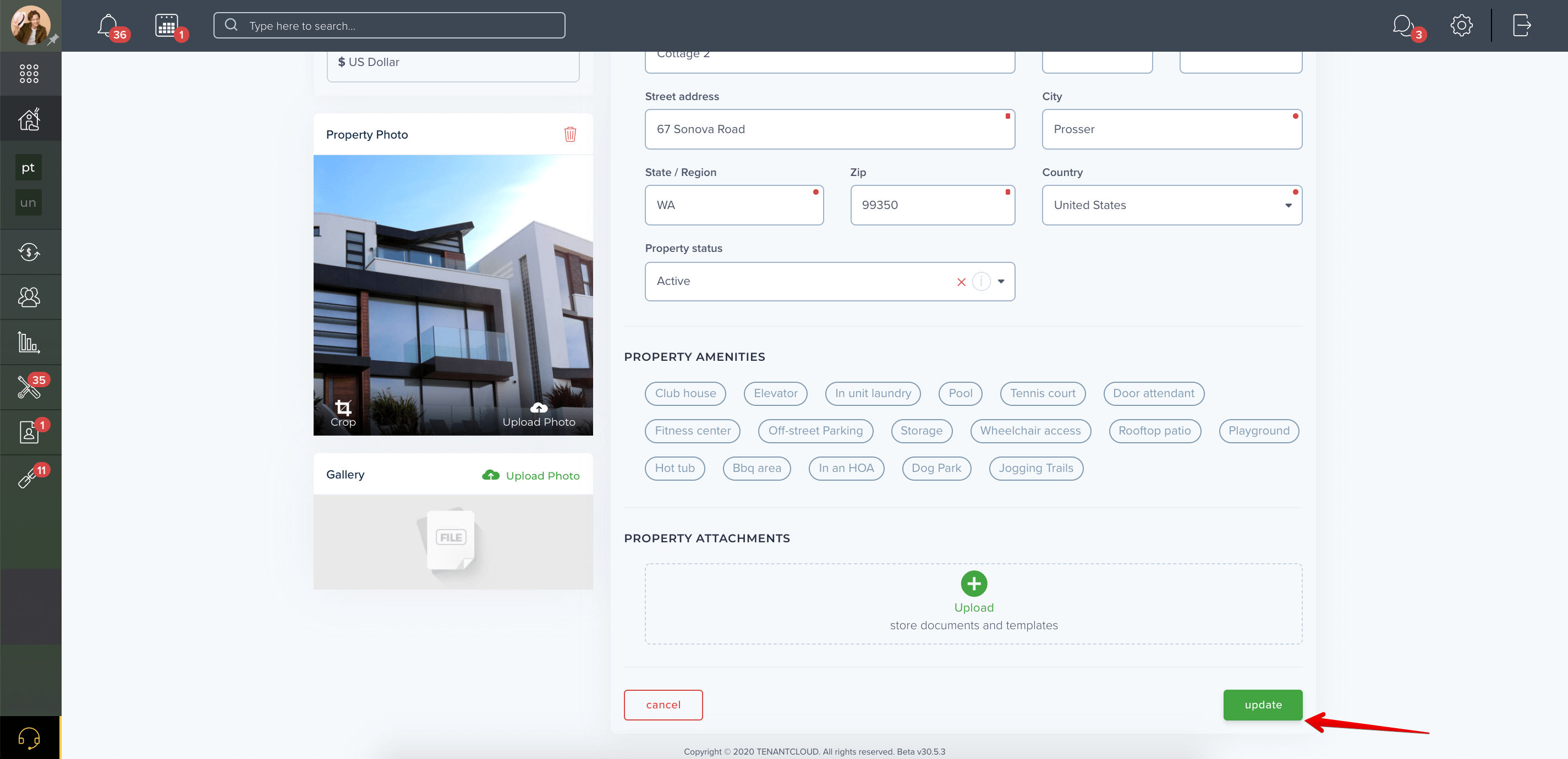Image resolution: width=1568 pixels, height=759 pixels.
Task: Open the Country dropdown
Action: [1172, 205]
